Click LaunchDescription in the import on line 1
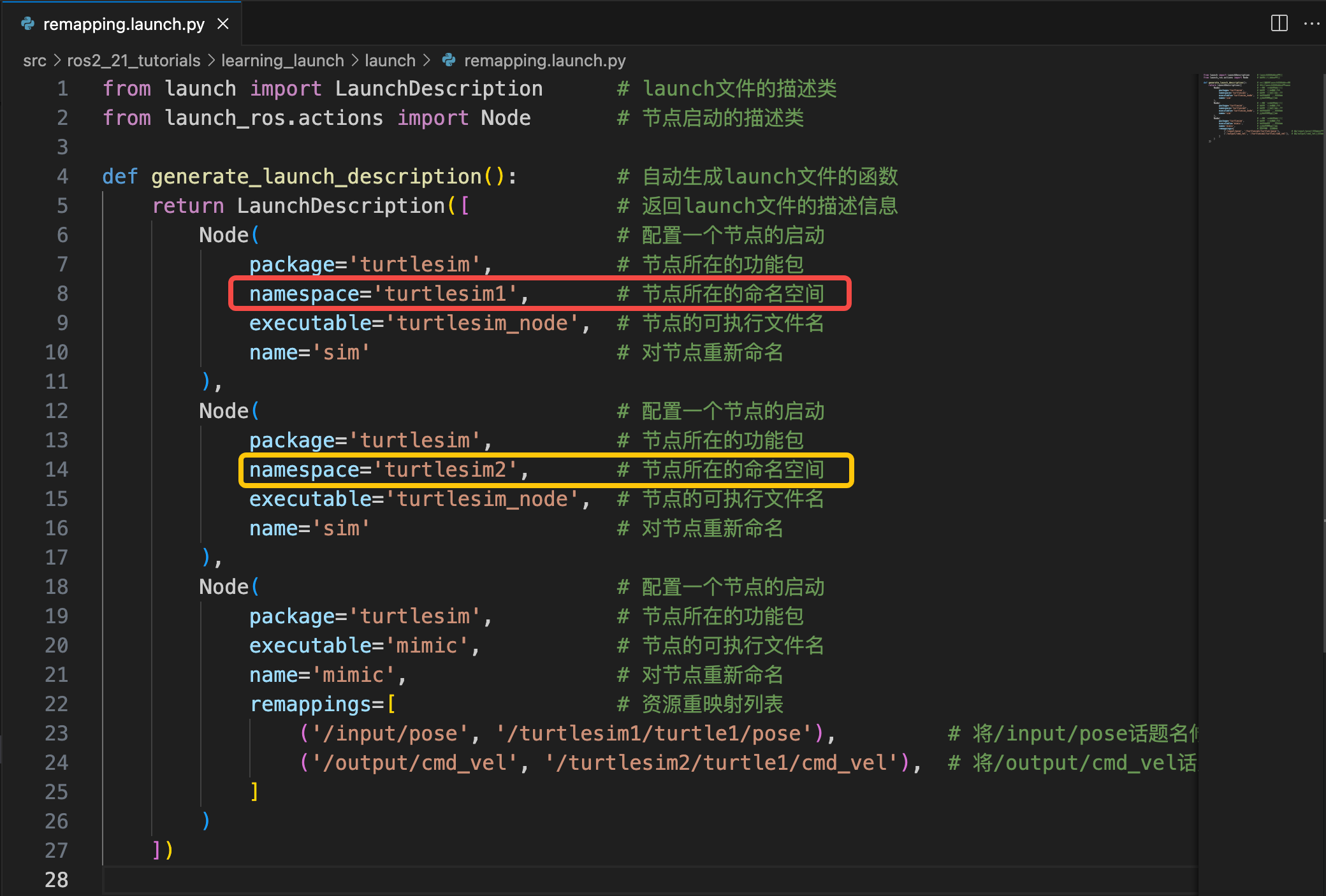The height and width of the screenshot is (896, 1326). click(x=439, y=89)
